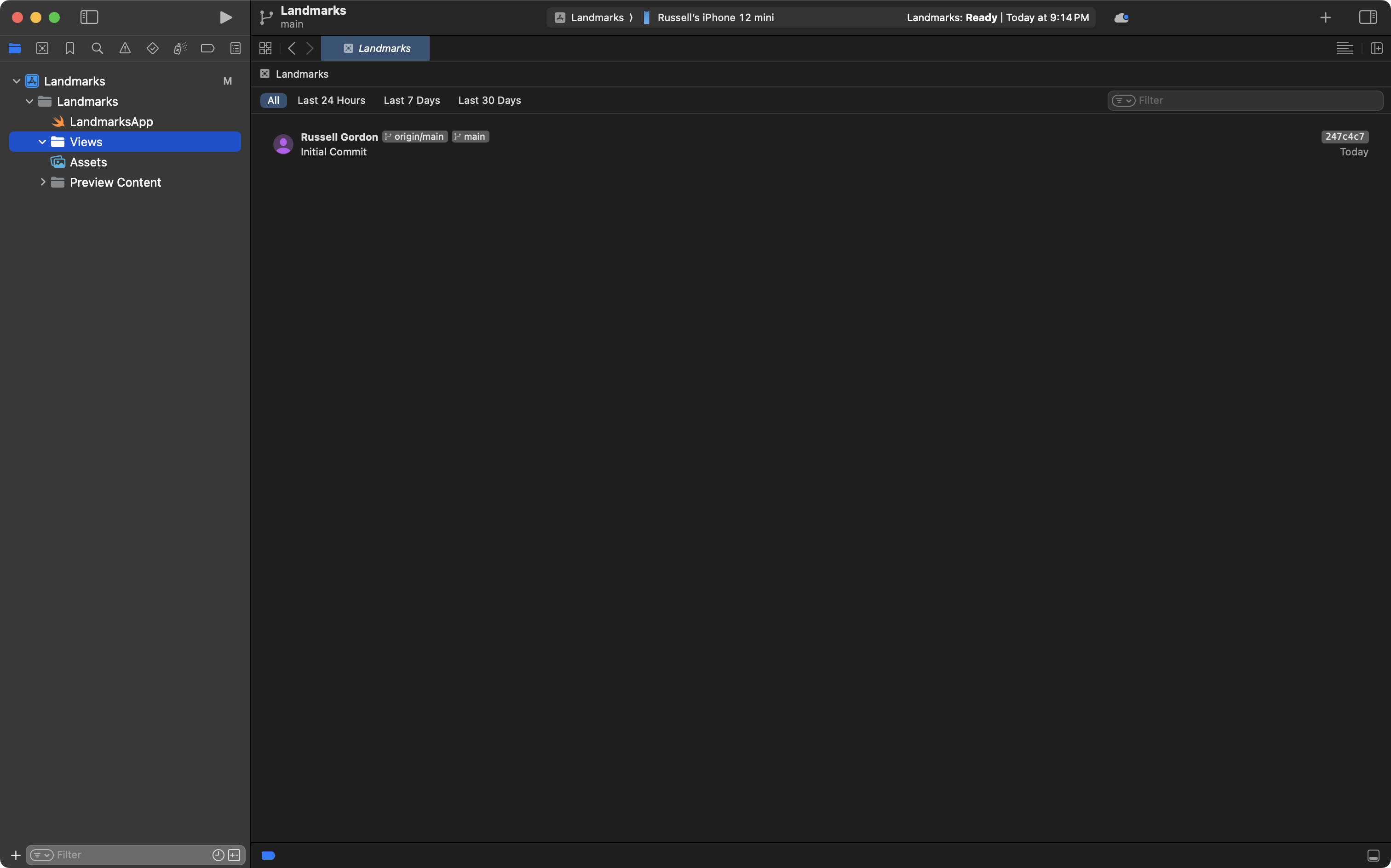Expand the Preview Content folder
1391x868 pixels.
[x=42, y=182]
